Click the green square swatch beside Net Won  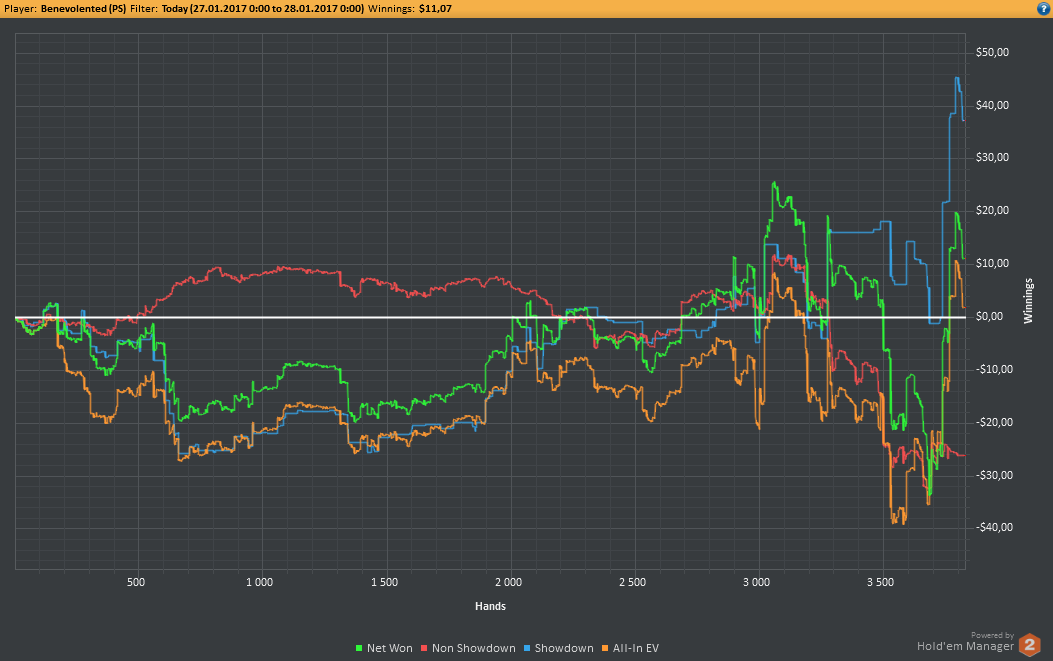coord(359,648)
